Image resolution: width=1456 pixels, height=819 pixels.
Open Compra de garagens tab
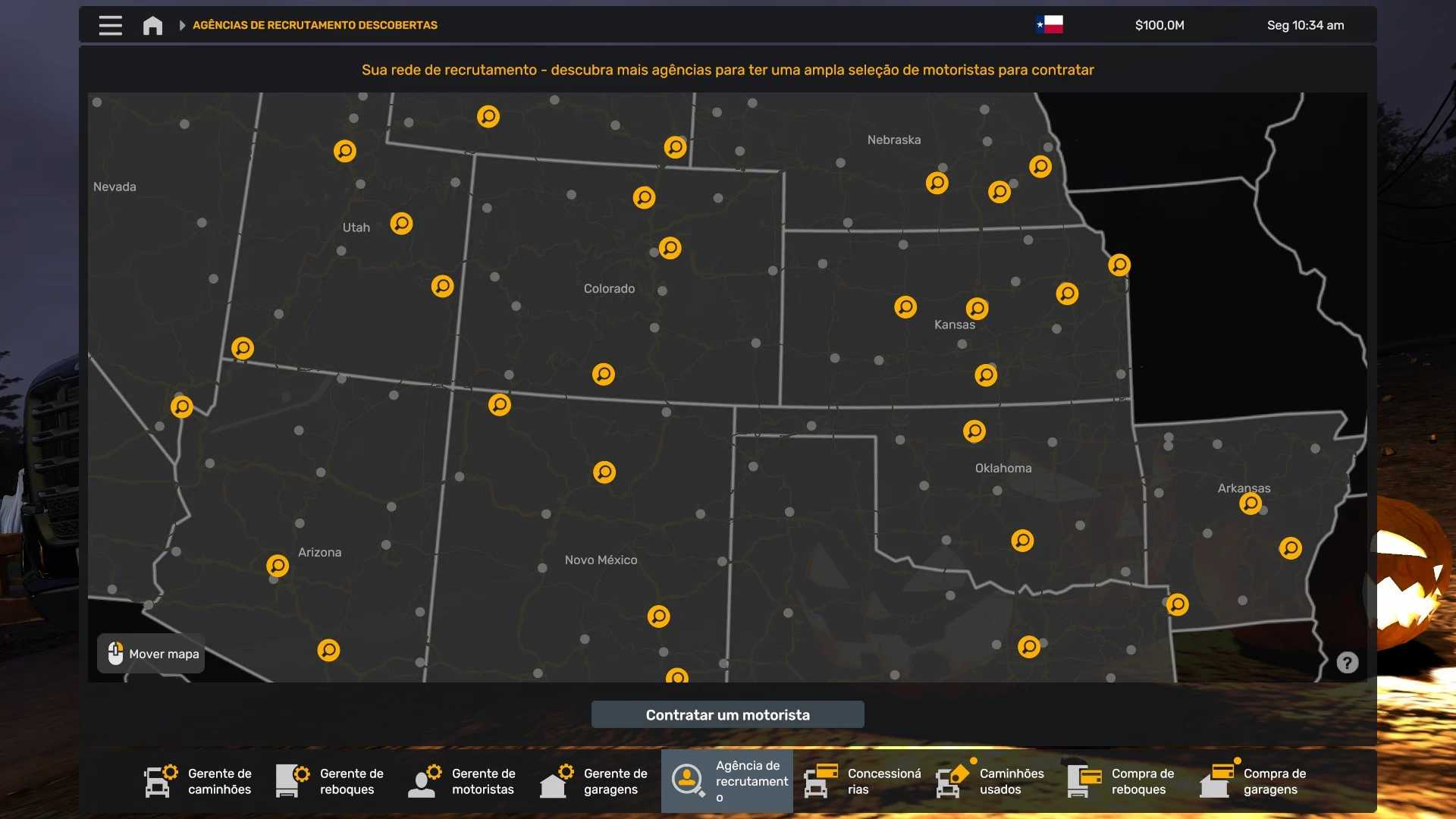(1254, 781)
